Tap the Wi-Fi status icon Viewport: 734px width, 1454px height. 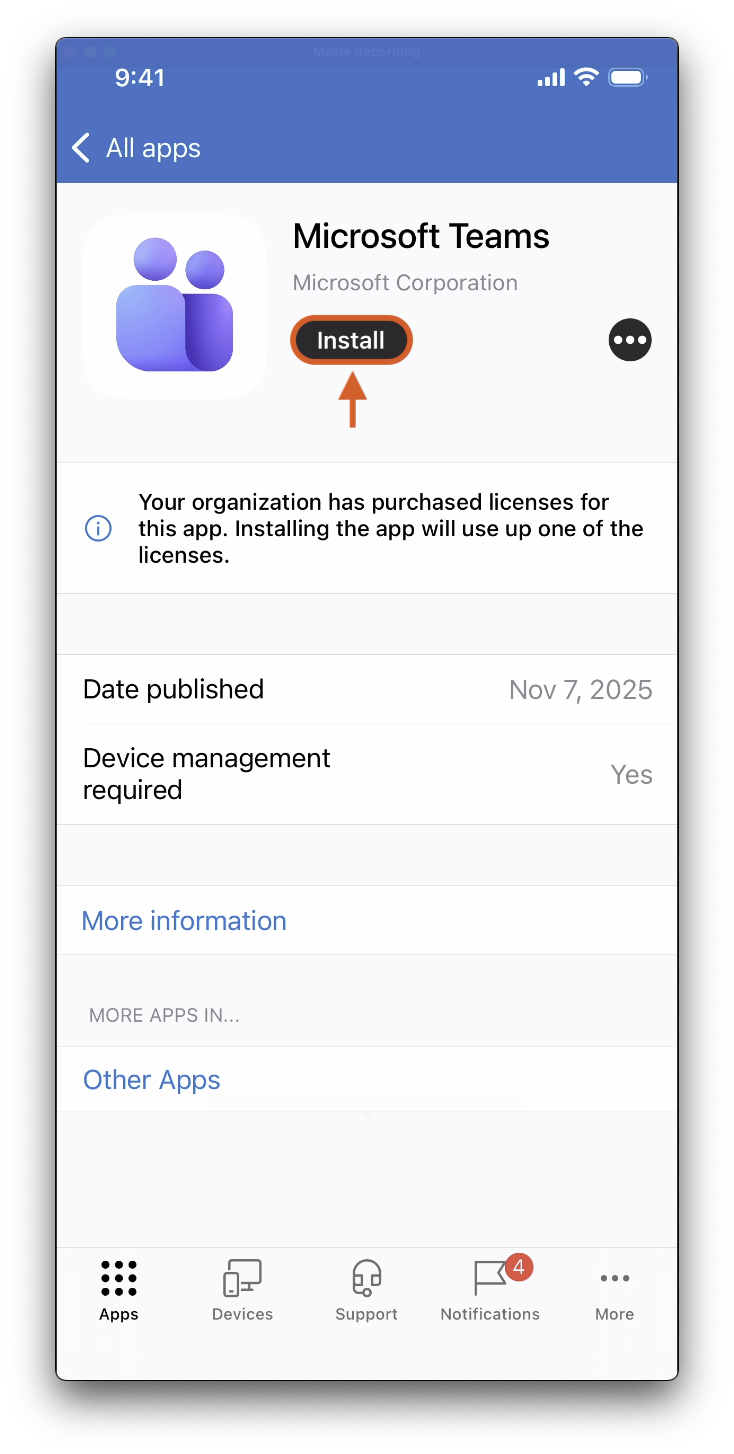[587, 78]
